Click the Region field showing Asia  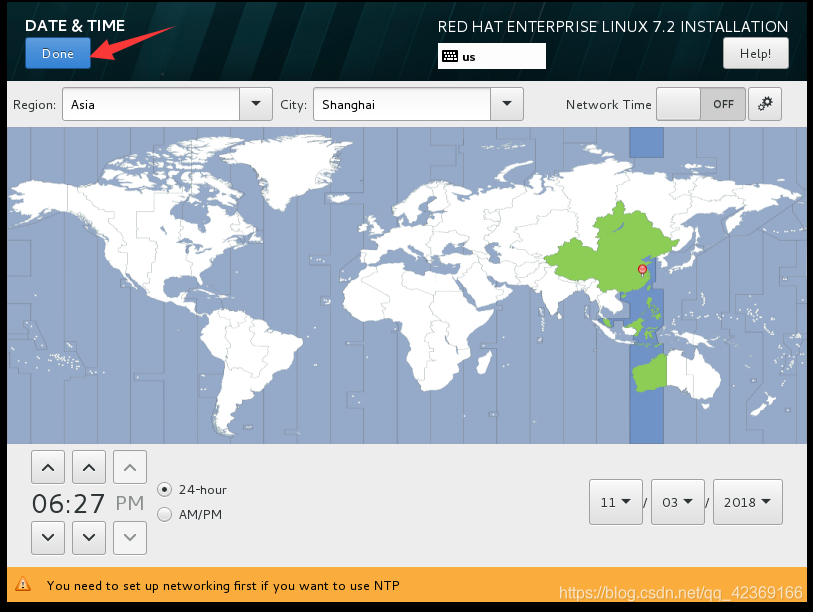point(151,104)
